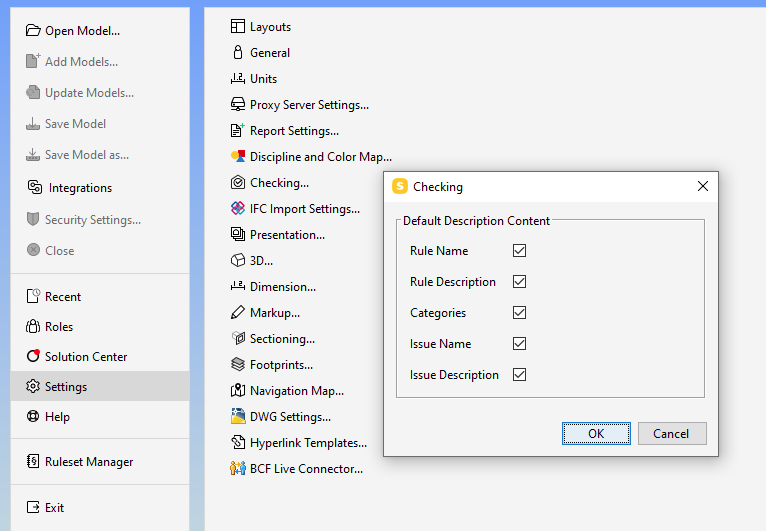Click the Save Model icon
Screen dimensions: 766x531
33,124
